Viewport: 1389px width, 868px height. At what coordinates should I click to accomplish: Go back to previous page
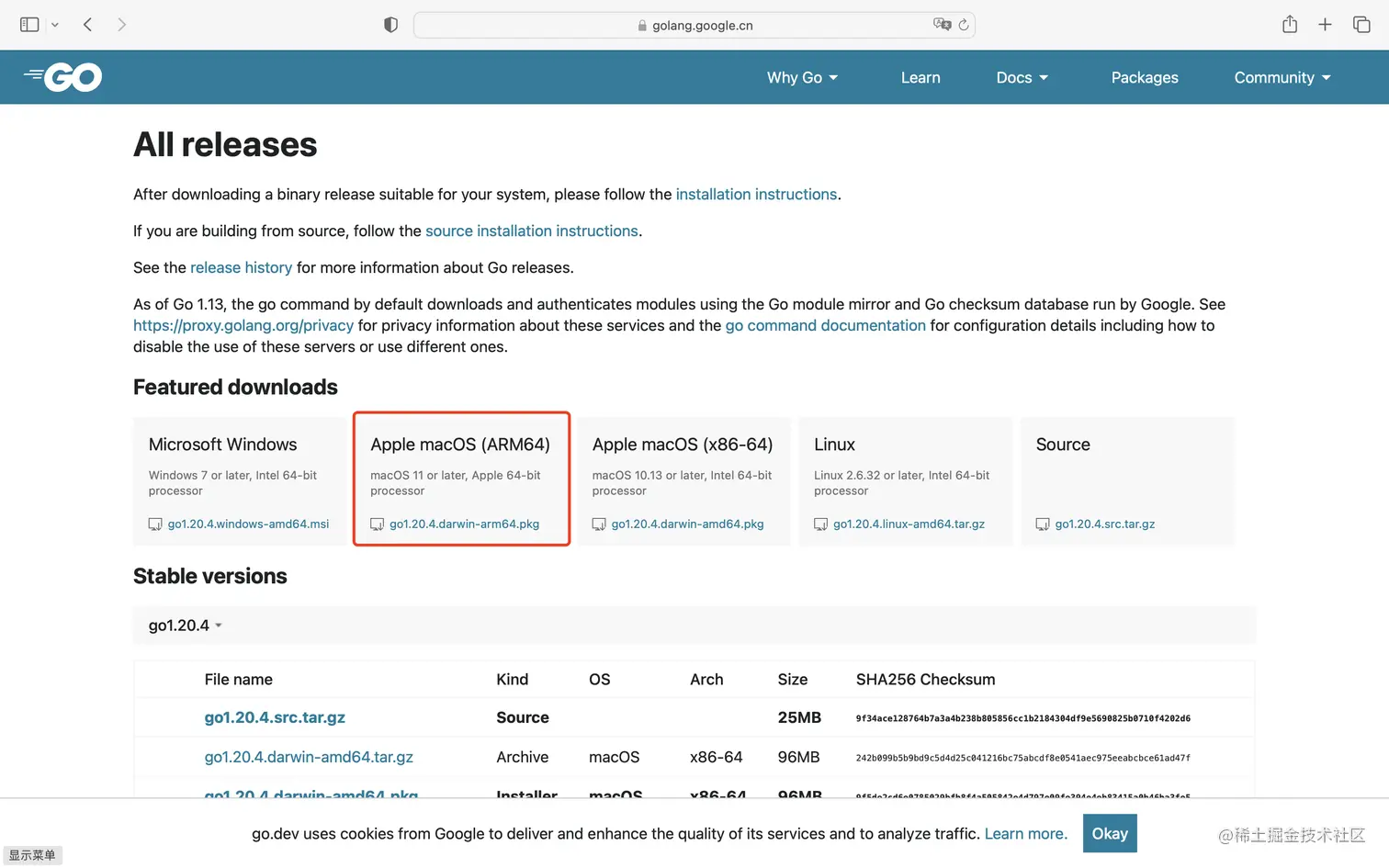(x=88, y=25)
